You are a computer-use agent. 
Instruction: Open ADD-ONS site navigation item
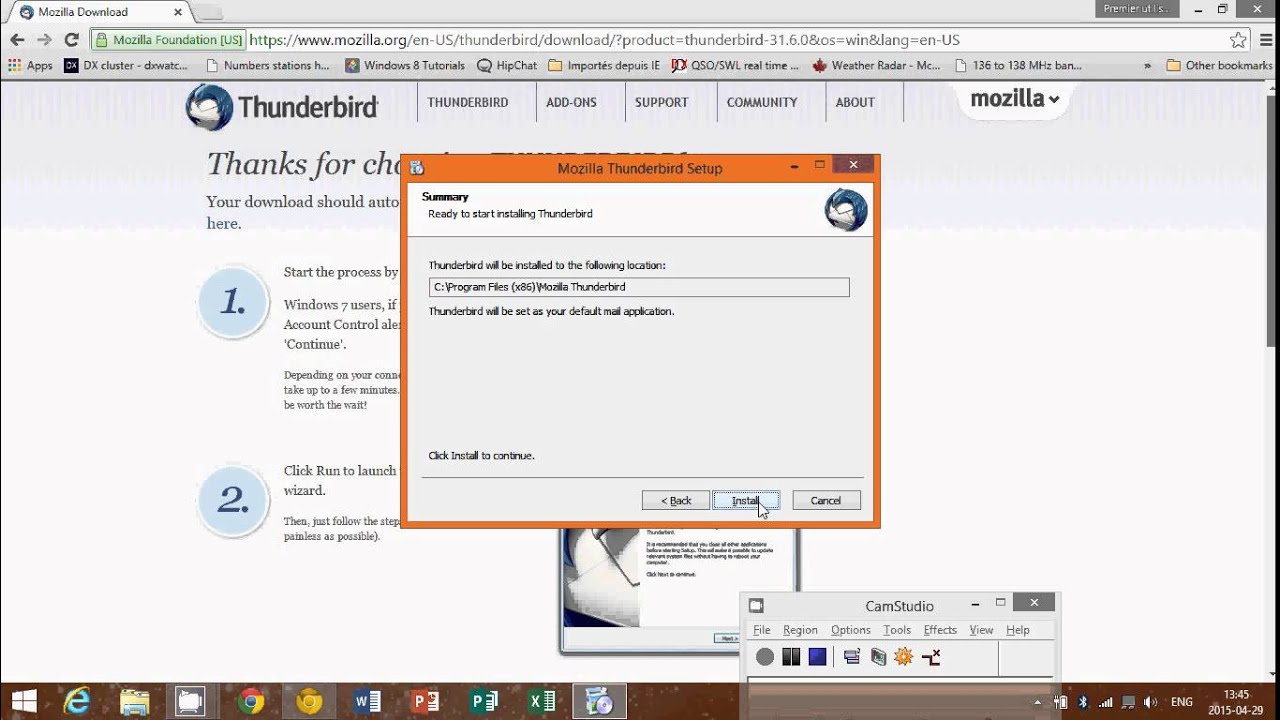point(571,102)
